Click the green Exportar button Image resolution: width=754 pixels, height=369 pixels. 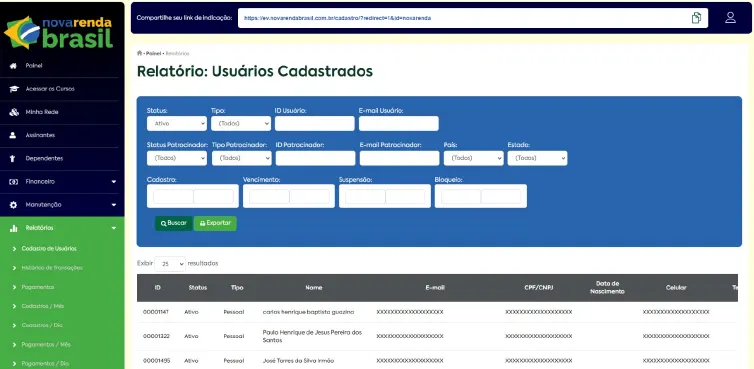(x=215, y=223)
